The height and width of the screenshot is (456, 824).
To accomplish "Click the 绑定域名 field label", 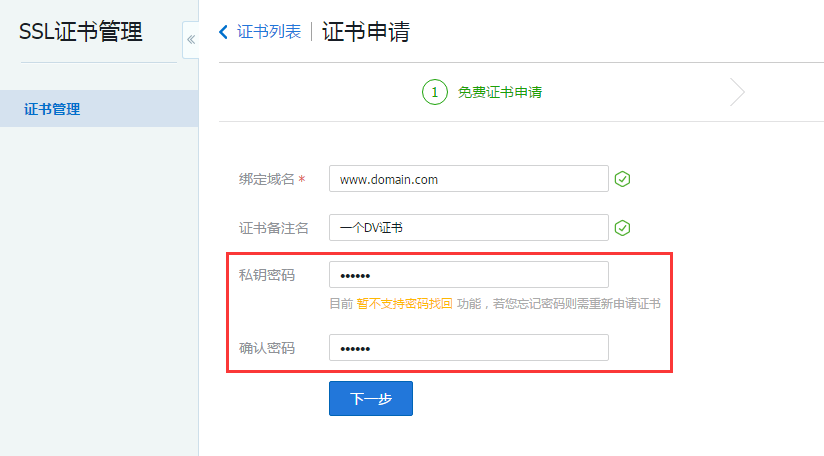I will pos(266,179).
